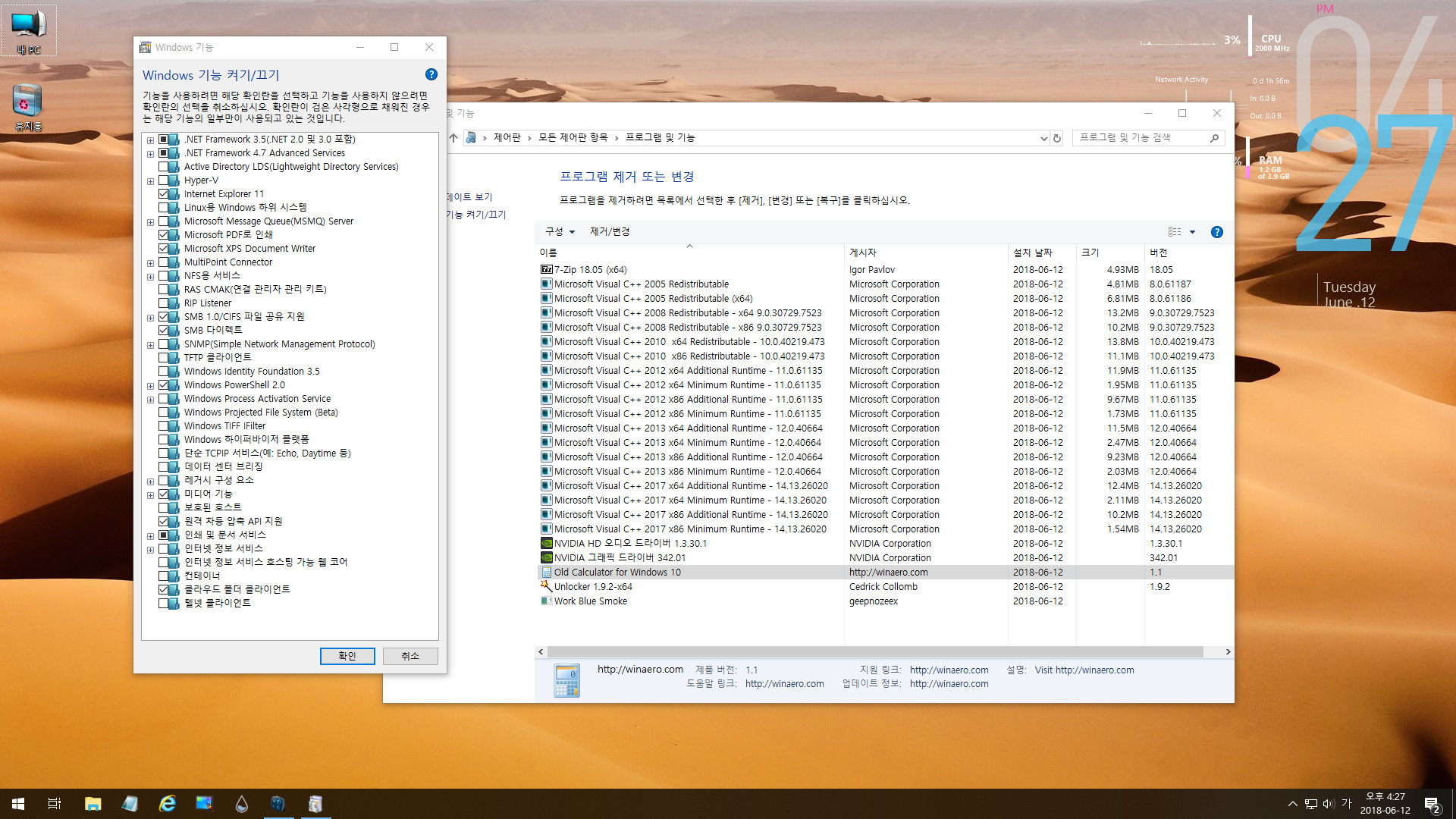Click 확인 button in Windows Features
This screenshot has width=1456, height=819.
347,656
